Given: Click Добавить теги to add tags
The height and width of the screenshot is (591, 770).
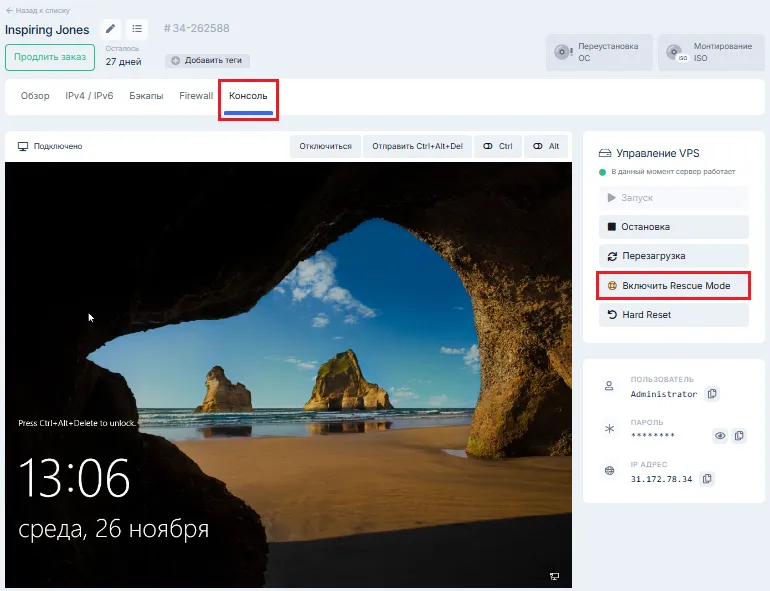Looking at the screenshot, I should point(208,60).
